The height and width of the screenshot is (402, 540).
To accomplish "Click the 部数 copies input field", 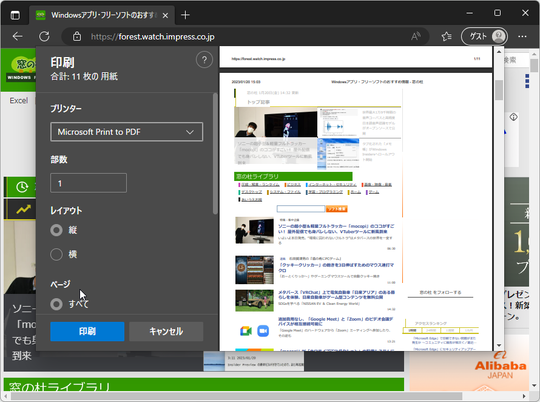I will (x=89, y=183).
